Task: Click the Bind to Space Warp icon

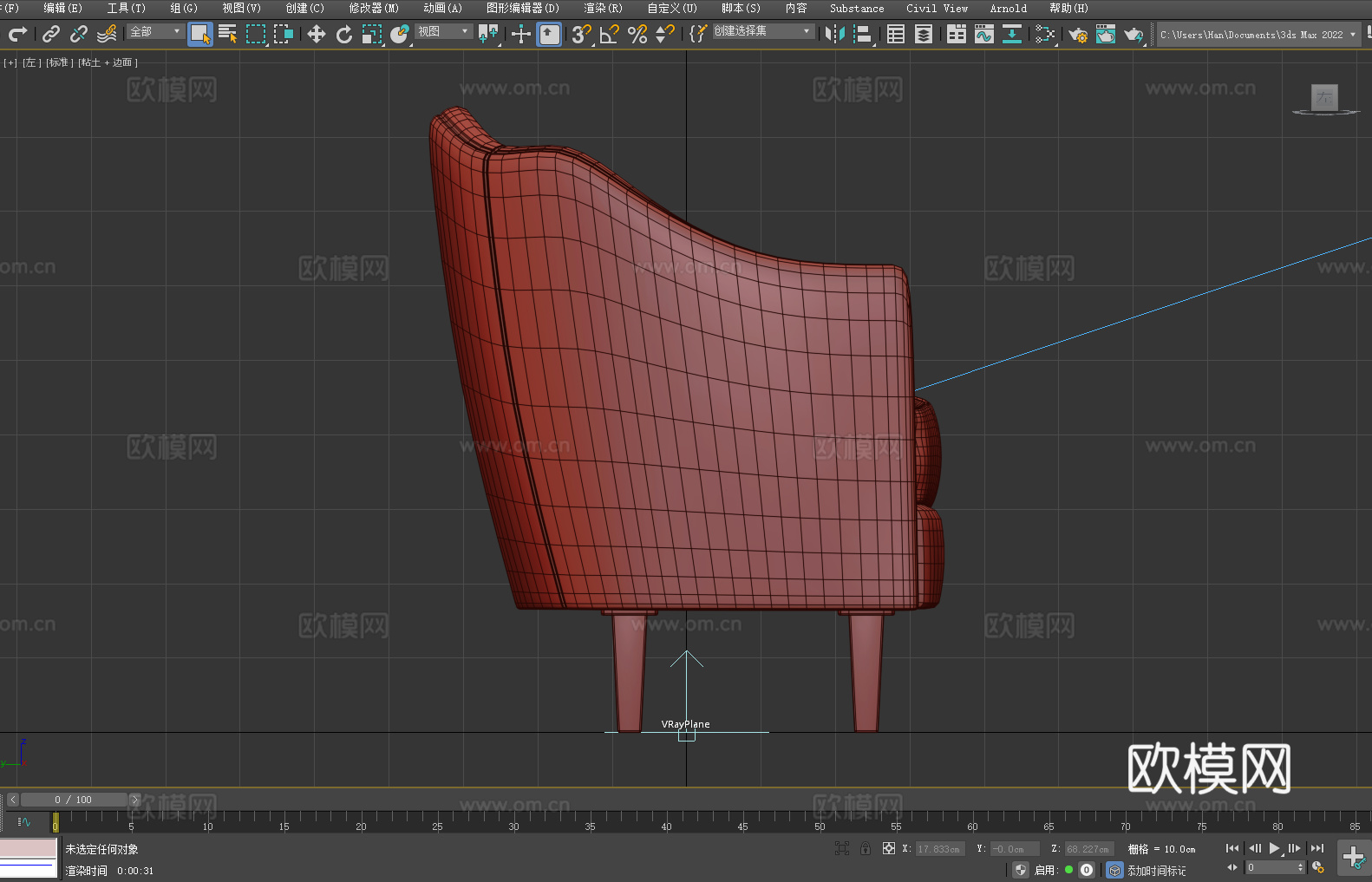Action: [107, 34]
